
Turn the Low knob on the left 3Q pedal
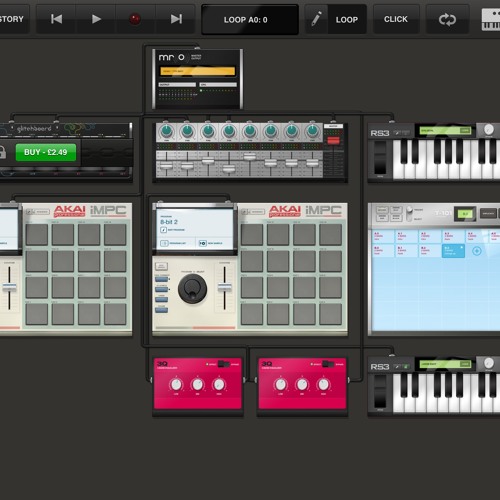(176, 385)
